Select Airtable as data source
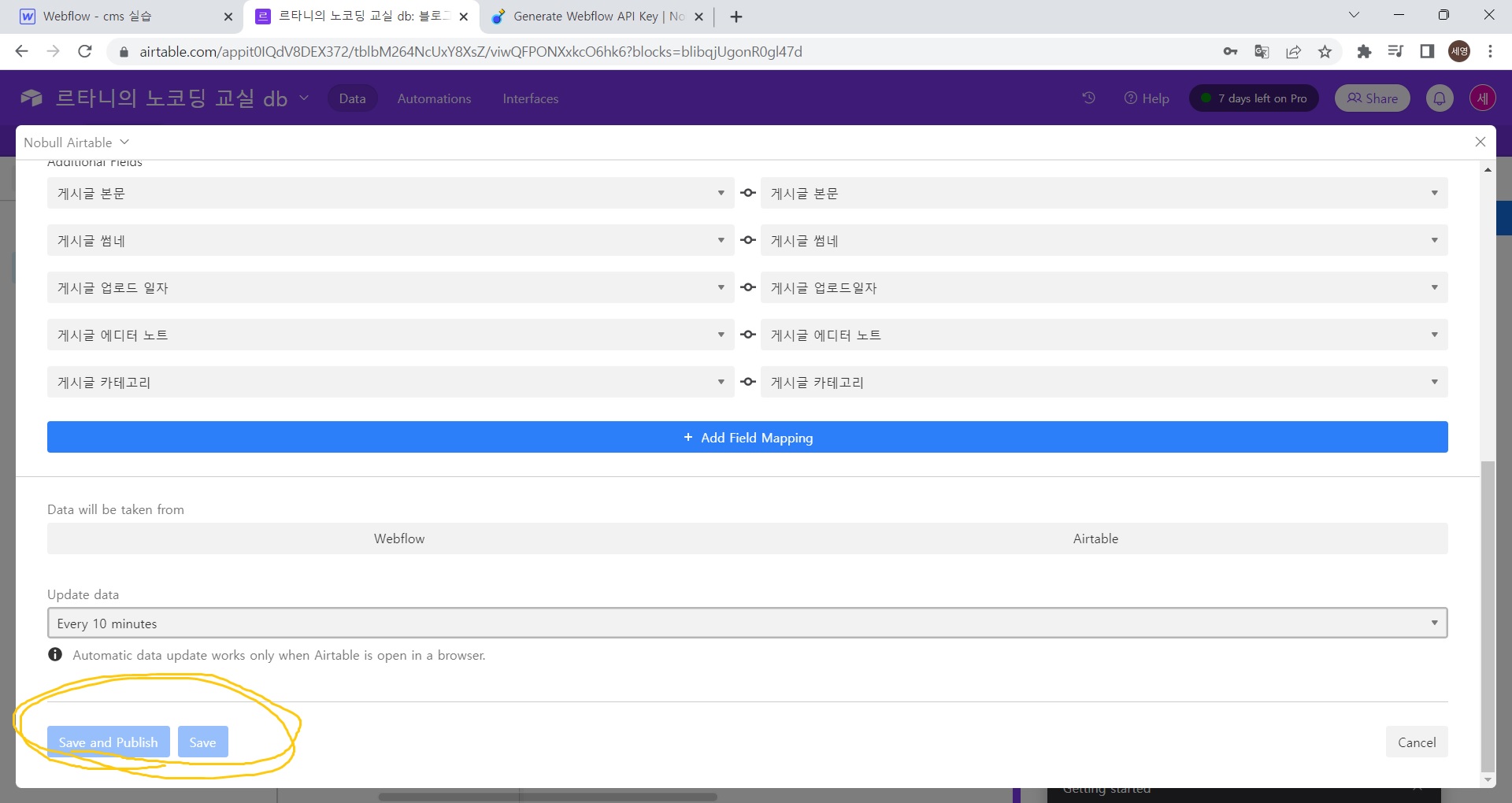This screenshot has height=803, width=1512. [x=1095, y=538]
